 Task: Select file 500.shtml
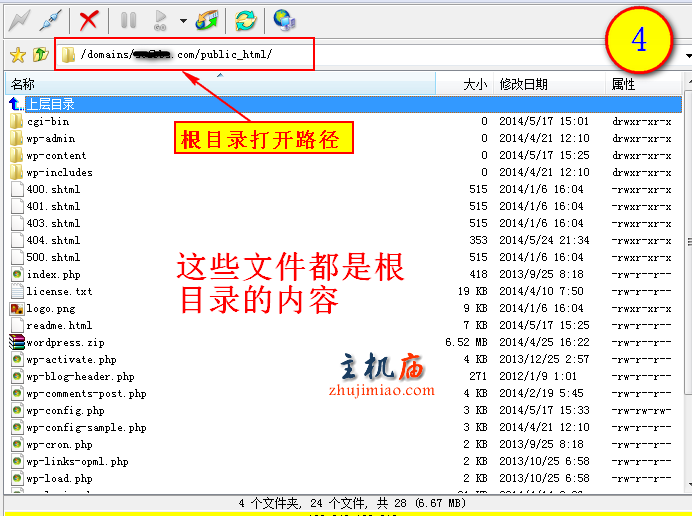pos(53,257)
